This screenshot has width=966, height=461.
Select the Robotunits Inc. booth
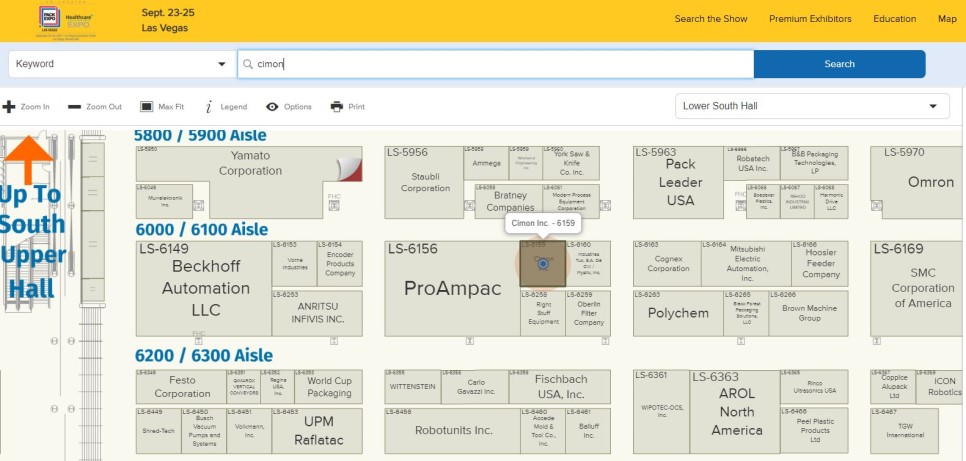tap(452, 431)
